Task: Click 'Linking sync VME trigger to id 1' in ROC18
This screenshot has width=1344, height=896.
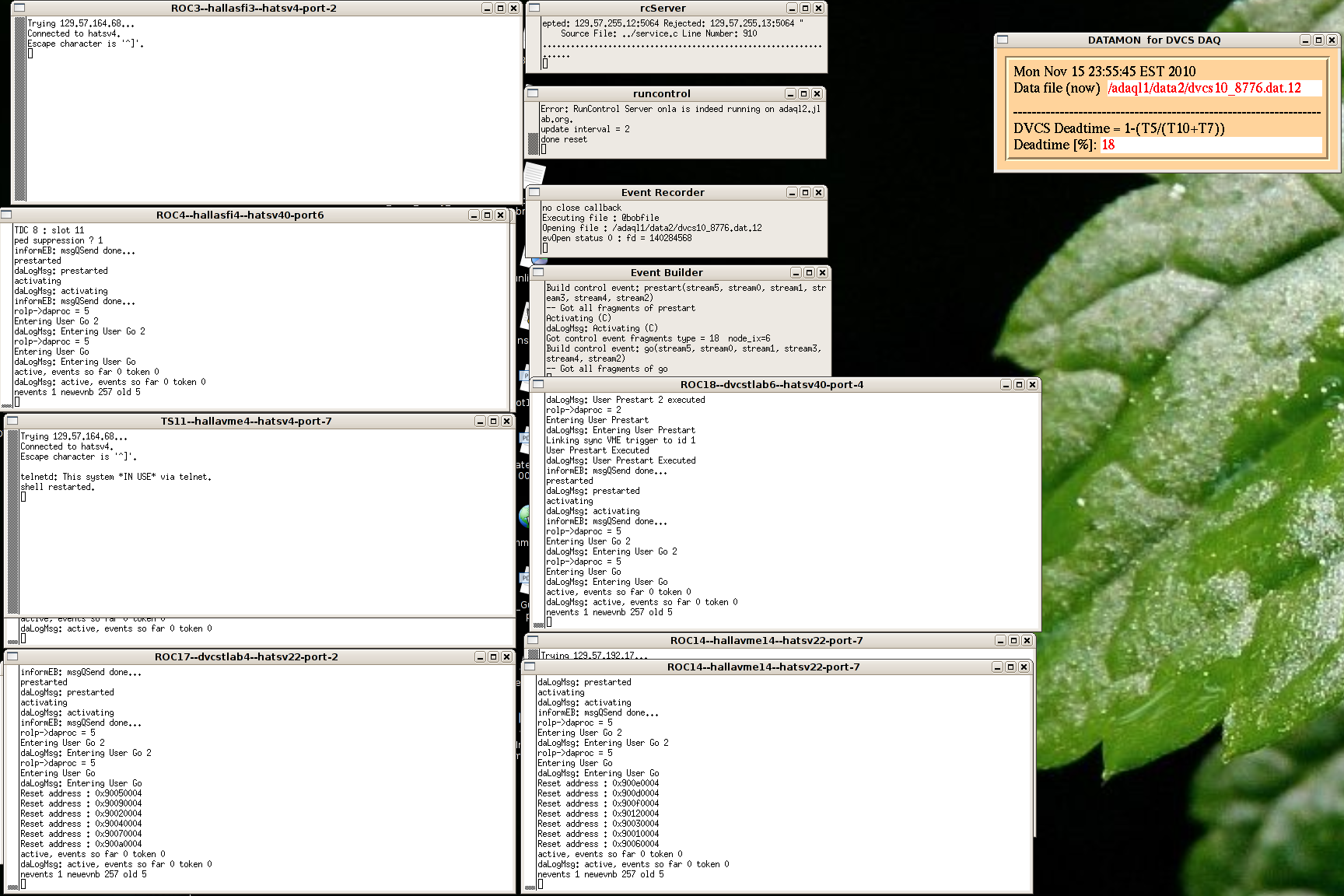Action: (x=621, y=440)
